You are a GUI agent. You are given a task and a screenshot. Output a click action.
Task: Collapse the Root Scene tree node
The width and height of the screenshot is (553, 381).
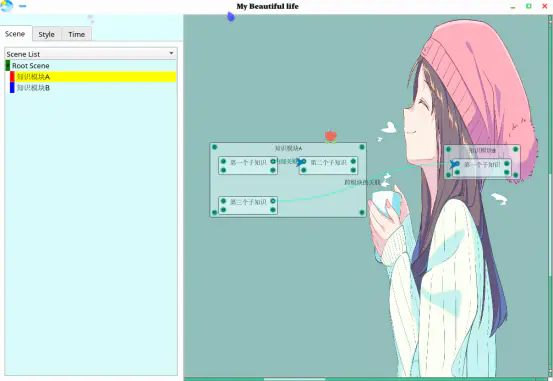pos(7,66)
